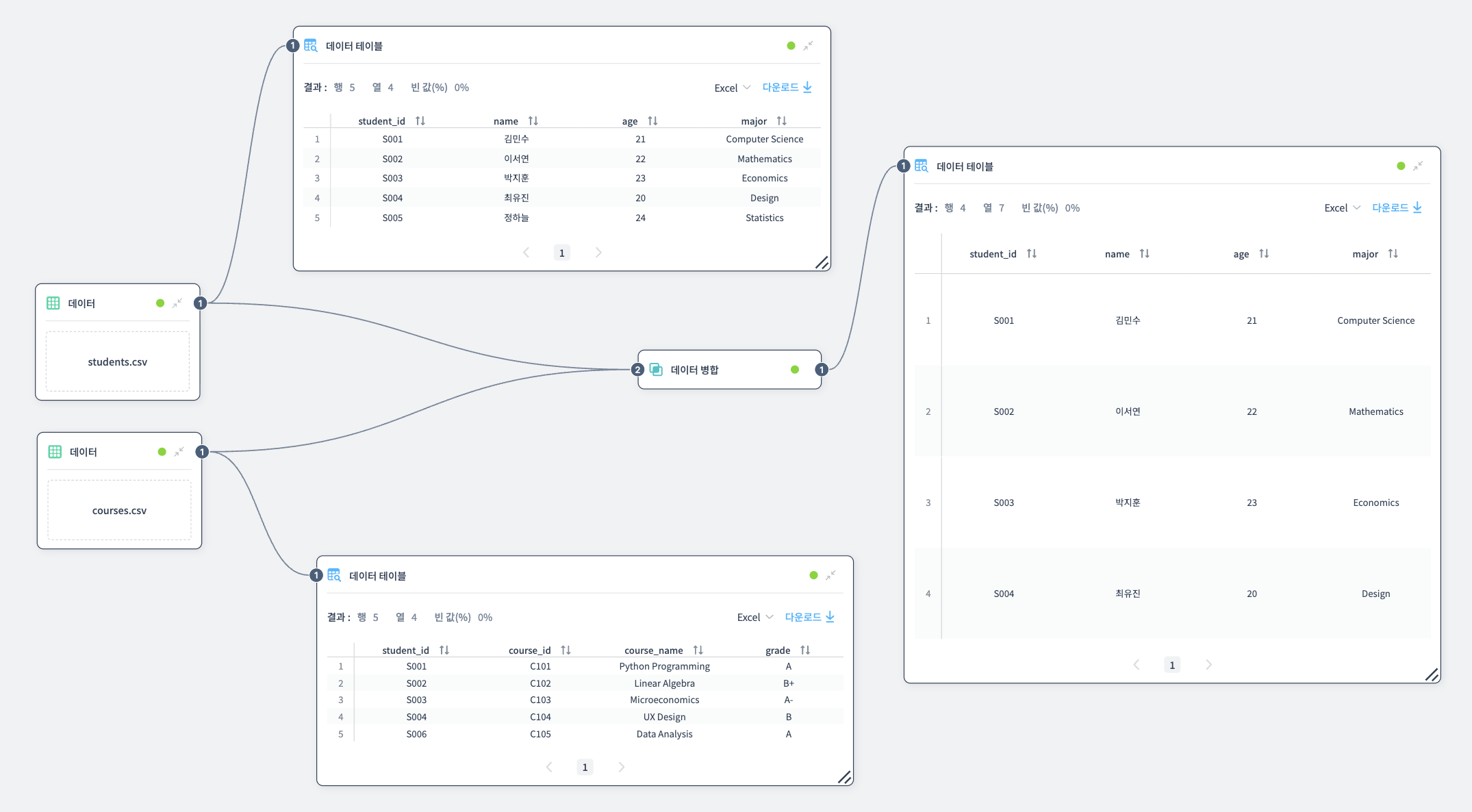The height and width of the screenshot is (812, 1472).
Task: Collapse the courses.csv data node
Action: point(179,452)
